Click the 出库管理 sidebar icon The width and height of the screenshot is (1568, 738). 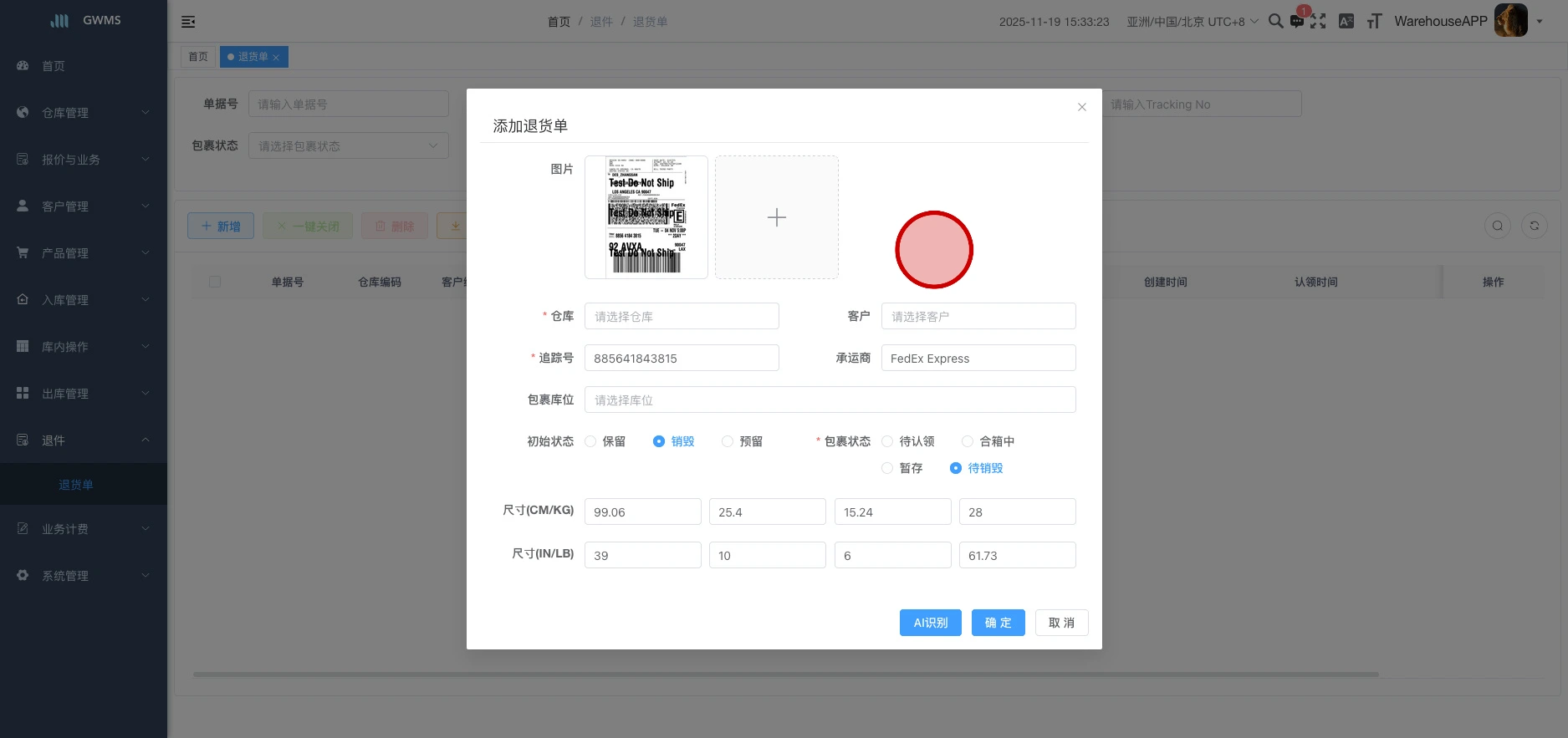pyautogui.click(x=23, y=393)
